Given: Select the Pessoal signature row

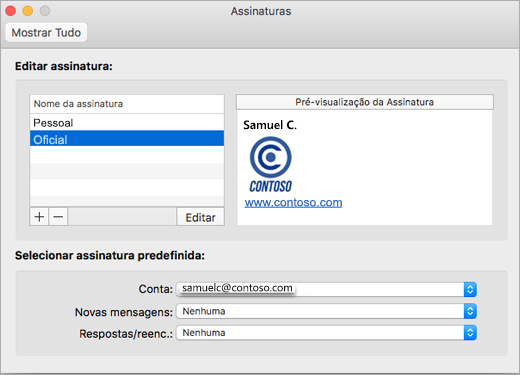Looking at the screenshot, I should click(x=127, y=123).
